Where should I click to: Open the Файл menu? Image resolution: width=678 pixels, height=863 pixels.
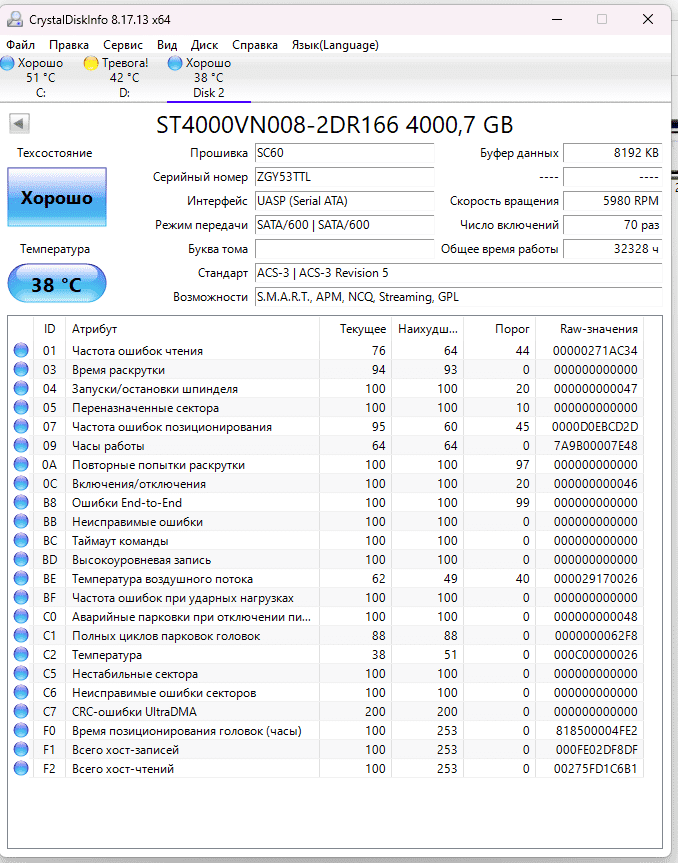[x=20, y=45]
